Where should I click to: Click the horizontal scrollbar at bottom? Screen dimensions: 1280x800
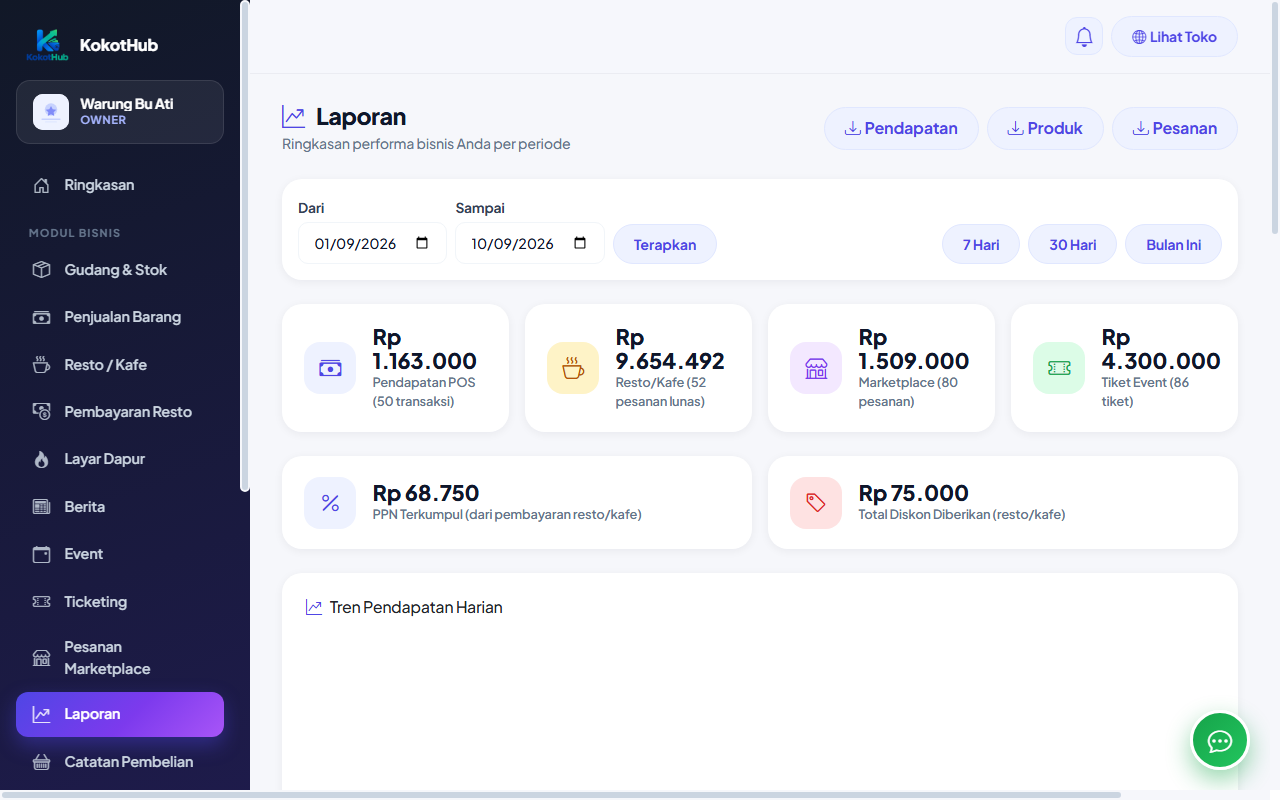tap(560, 795)
